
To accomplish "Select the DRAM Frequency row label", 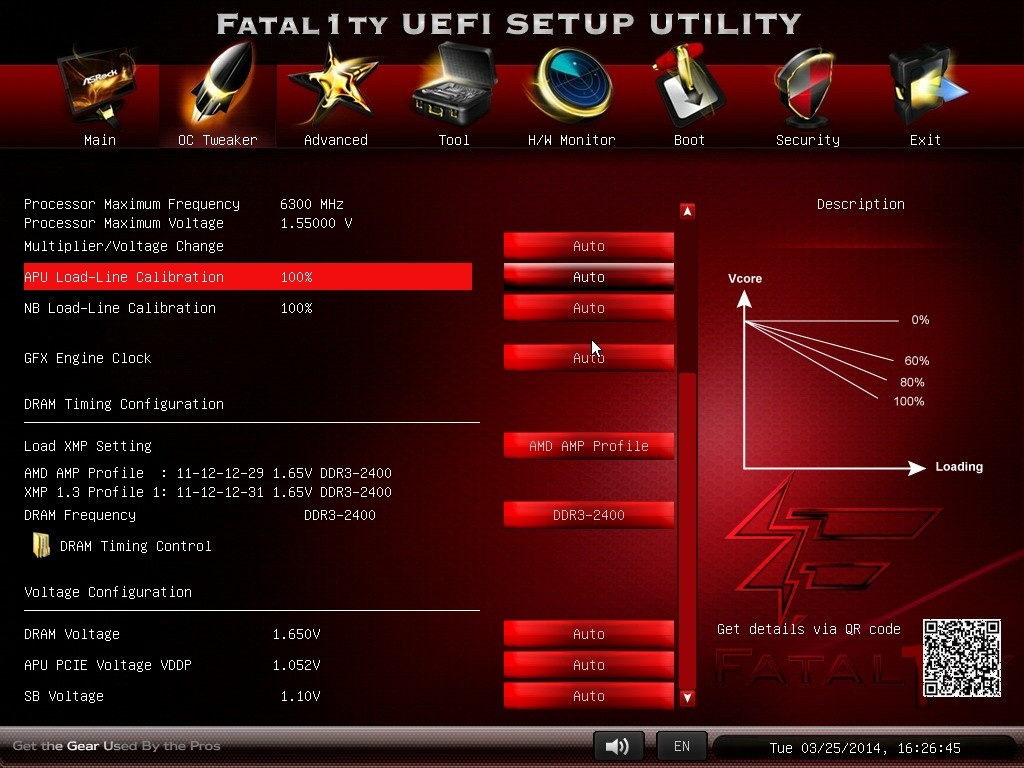I will tap(80, 515).
